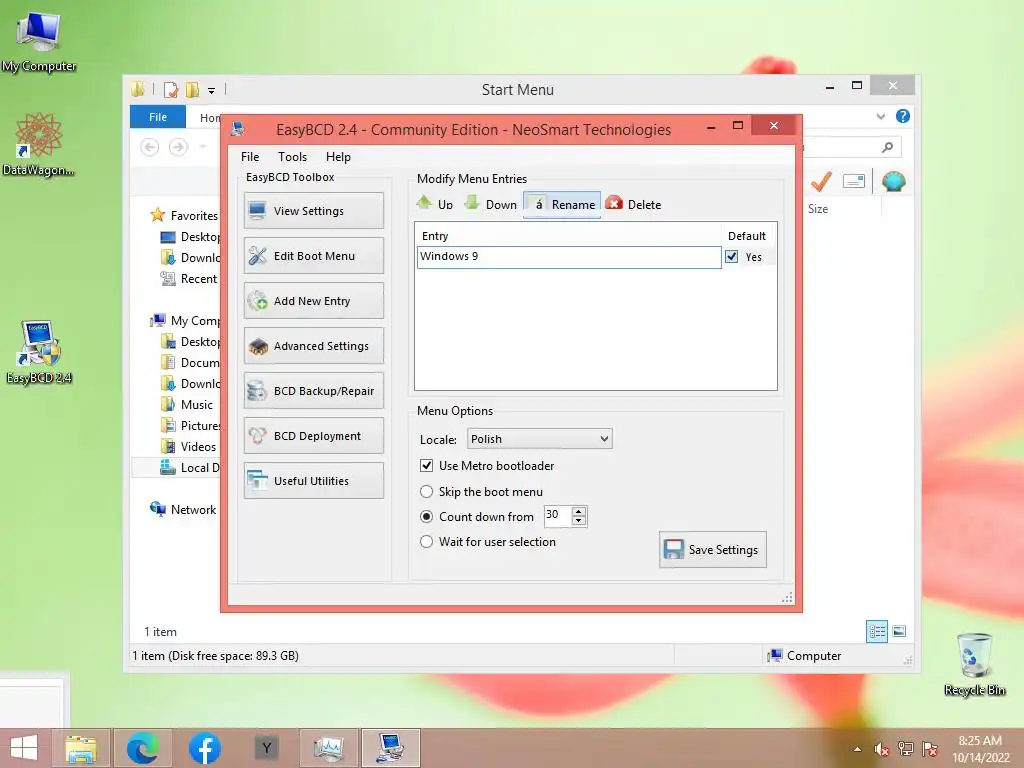Screen dimensions: 1024x768
Task: Open Facebook from taskbar
Action: tap(204, 748)
